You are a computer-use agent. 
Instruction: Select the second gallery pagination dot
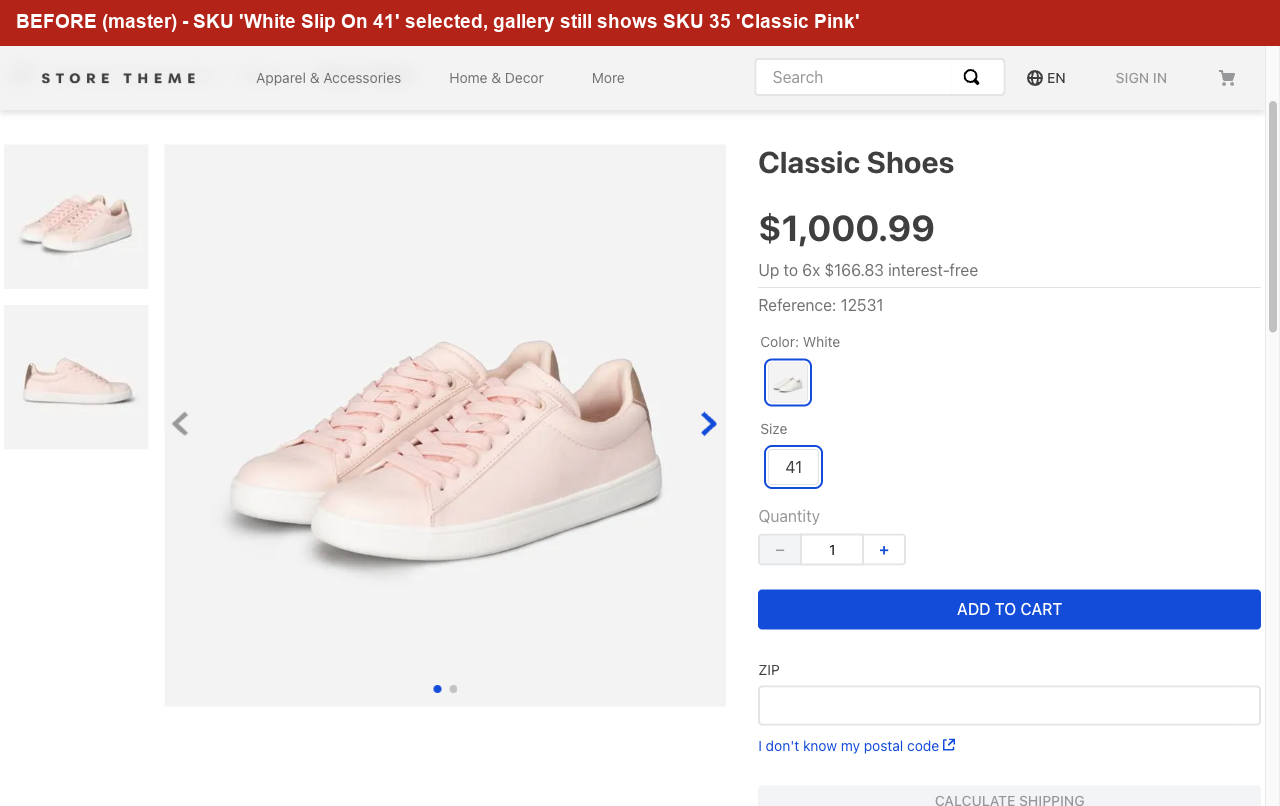point(453,689)
